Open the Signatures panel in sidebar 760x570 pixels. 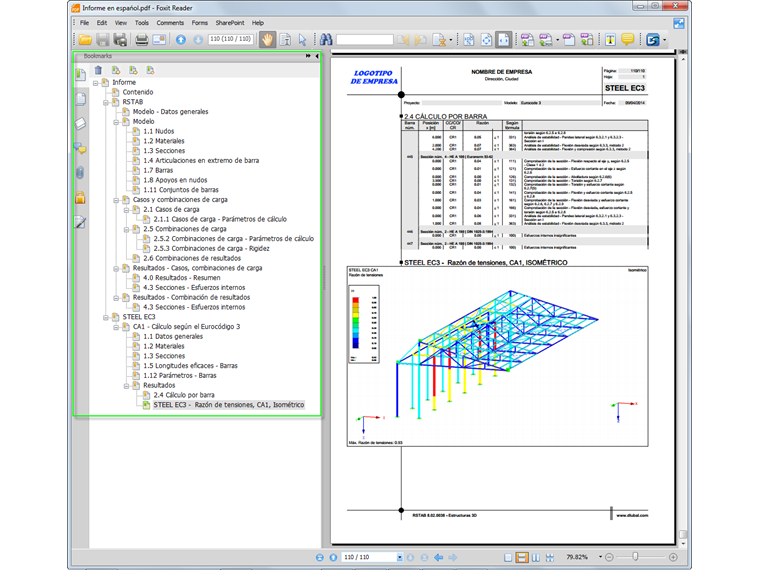(x=80, y=222)
